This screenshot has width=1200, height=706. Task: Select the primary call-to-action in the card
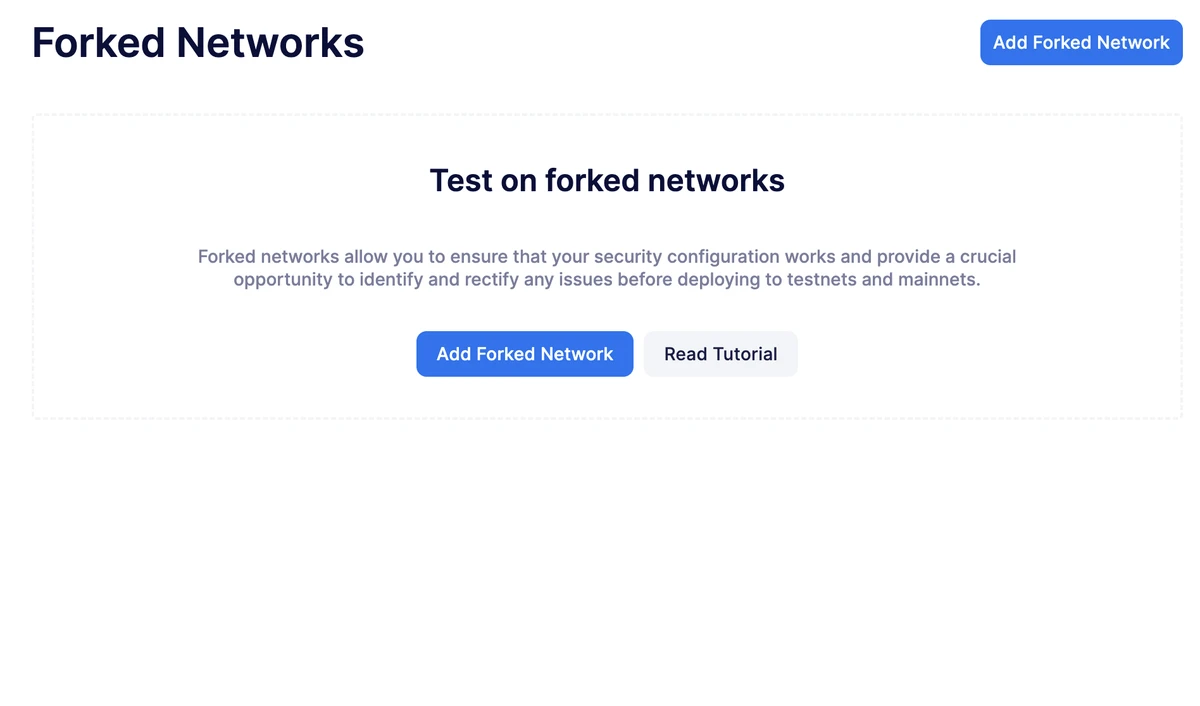click(x=524, y=353)
